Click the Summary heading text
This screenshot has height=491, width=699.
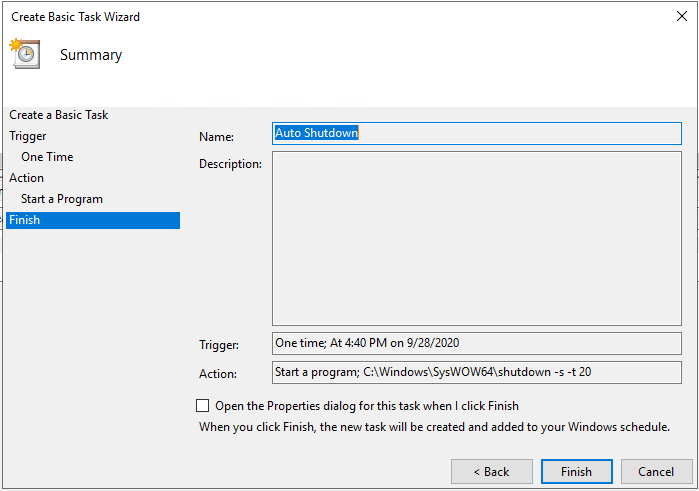91,55
